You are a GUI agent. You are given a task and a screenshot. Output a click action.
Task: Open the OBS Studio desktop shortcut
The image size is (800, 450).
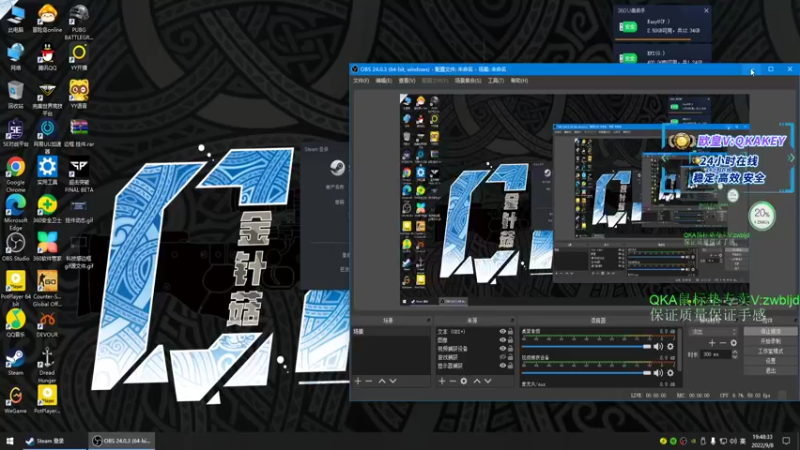pos(15,247)
